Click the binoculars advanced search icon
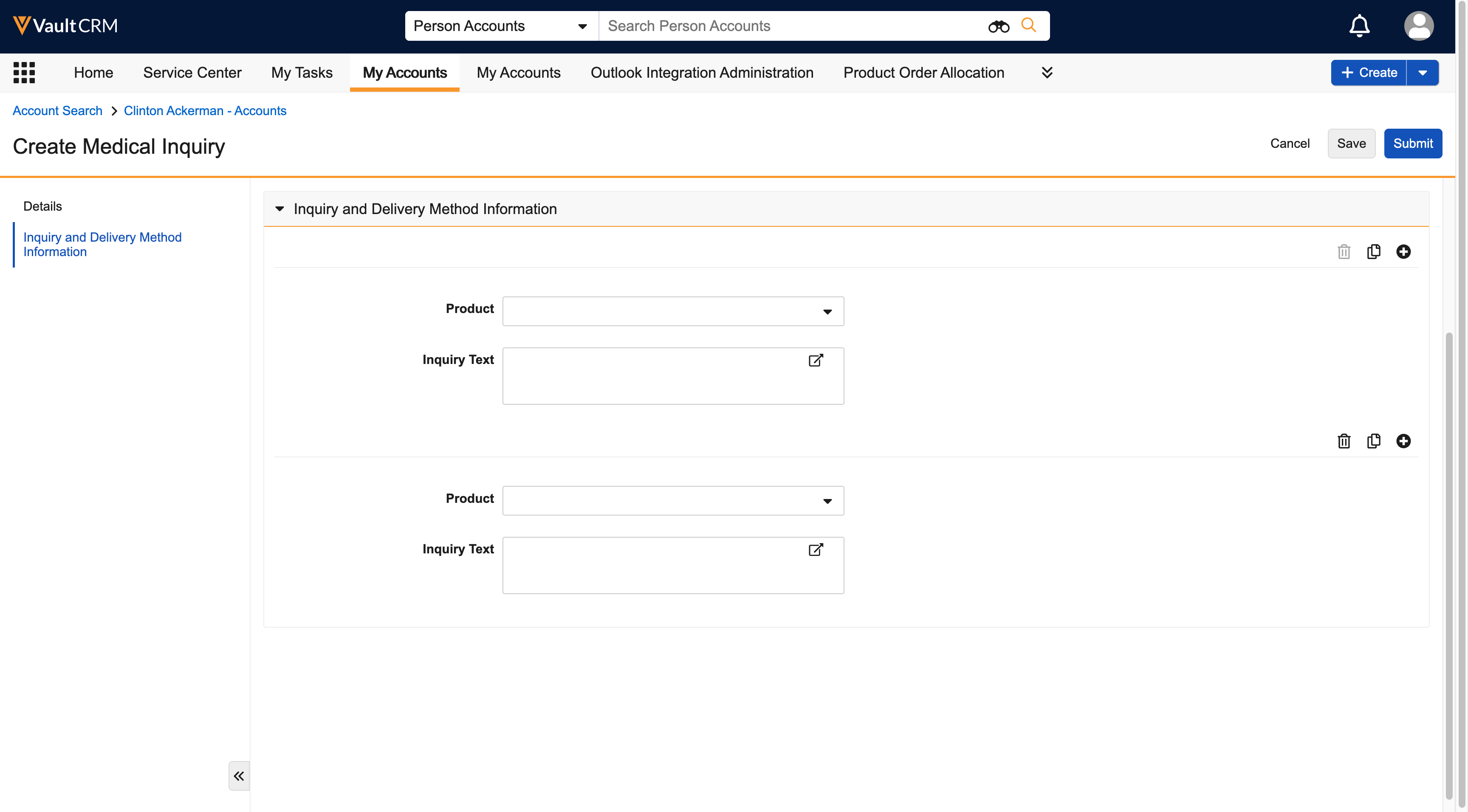The height and width of the screenshot is (812, 1468). tap(999, 26)
